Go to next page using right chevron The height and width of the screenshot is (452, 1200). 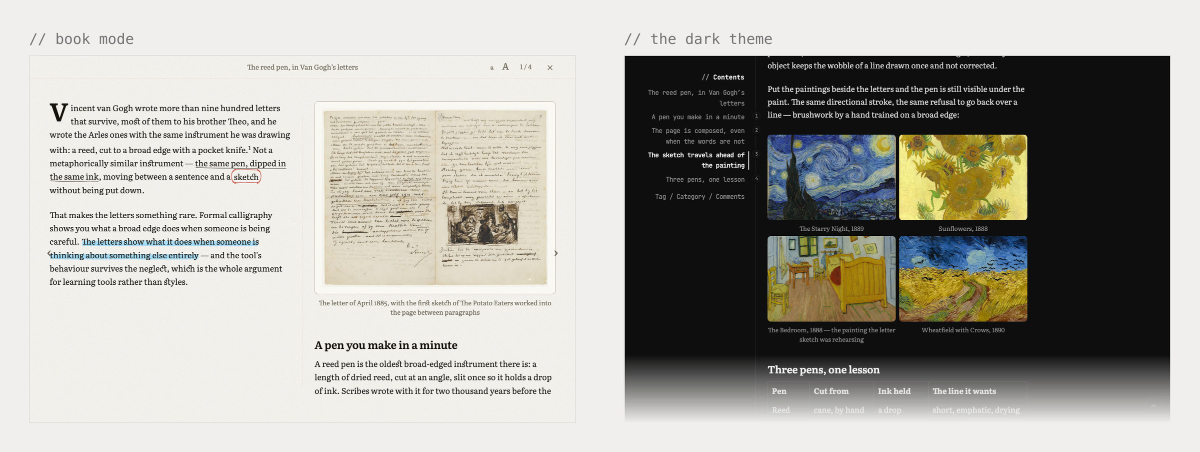[x=556, y=253]
